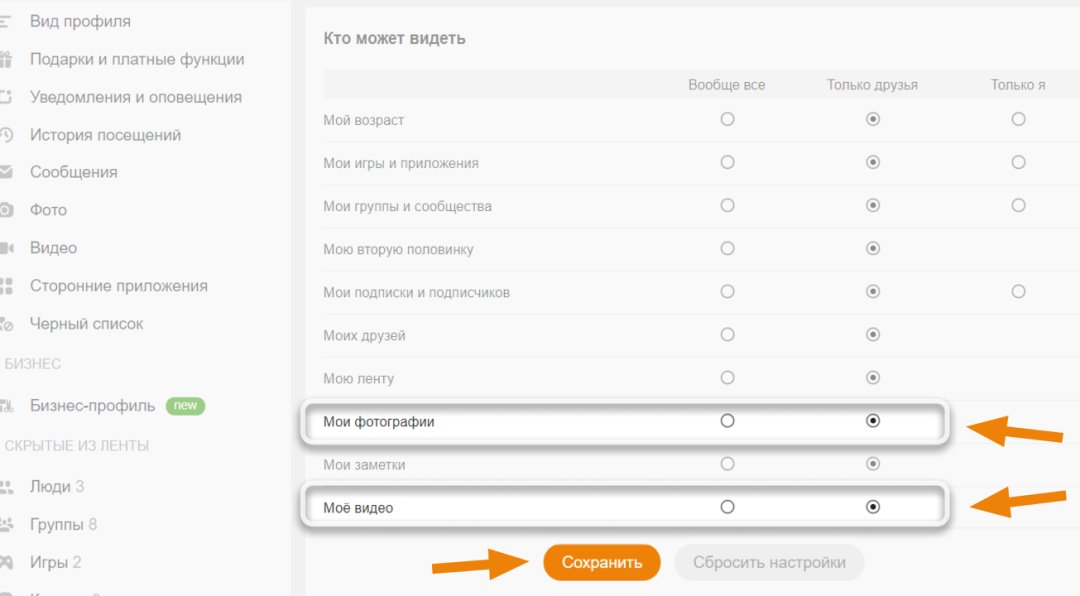Image resolution: width=1080 pixels, height=596 pixels.
Task: Click the Reset settings button
Action: pos(769,562)
